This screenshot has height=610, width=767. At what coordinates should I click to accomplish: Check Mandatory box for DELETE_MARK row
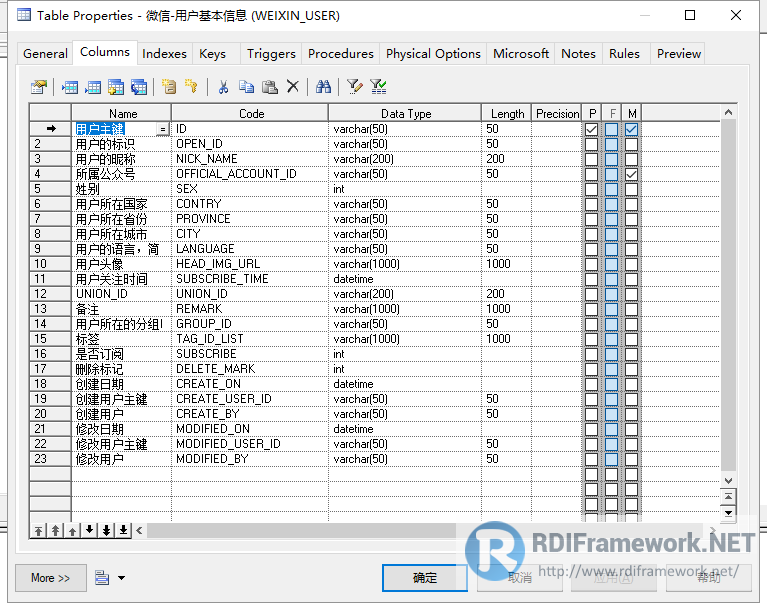[632, 369]
